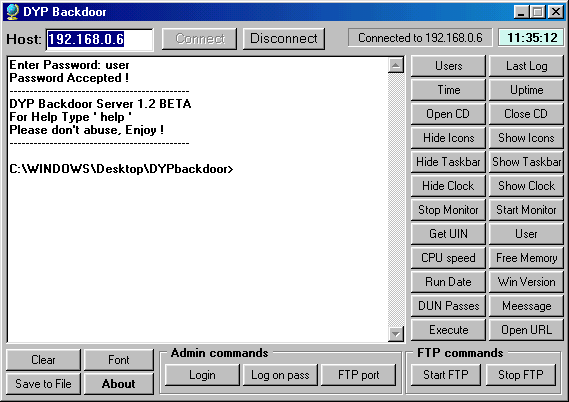Click the Hide Clock button
Screen dimensions: 569x402
tap(448, 186)
